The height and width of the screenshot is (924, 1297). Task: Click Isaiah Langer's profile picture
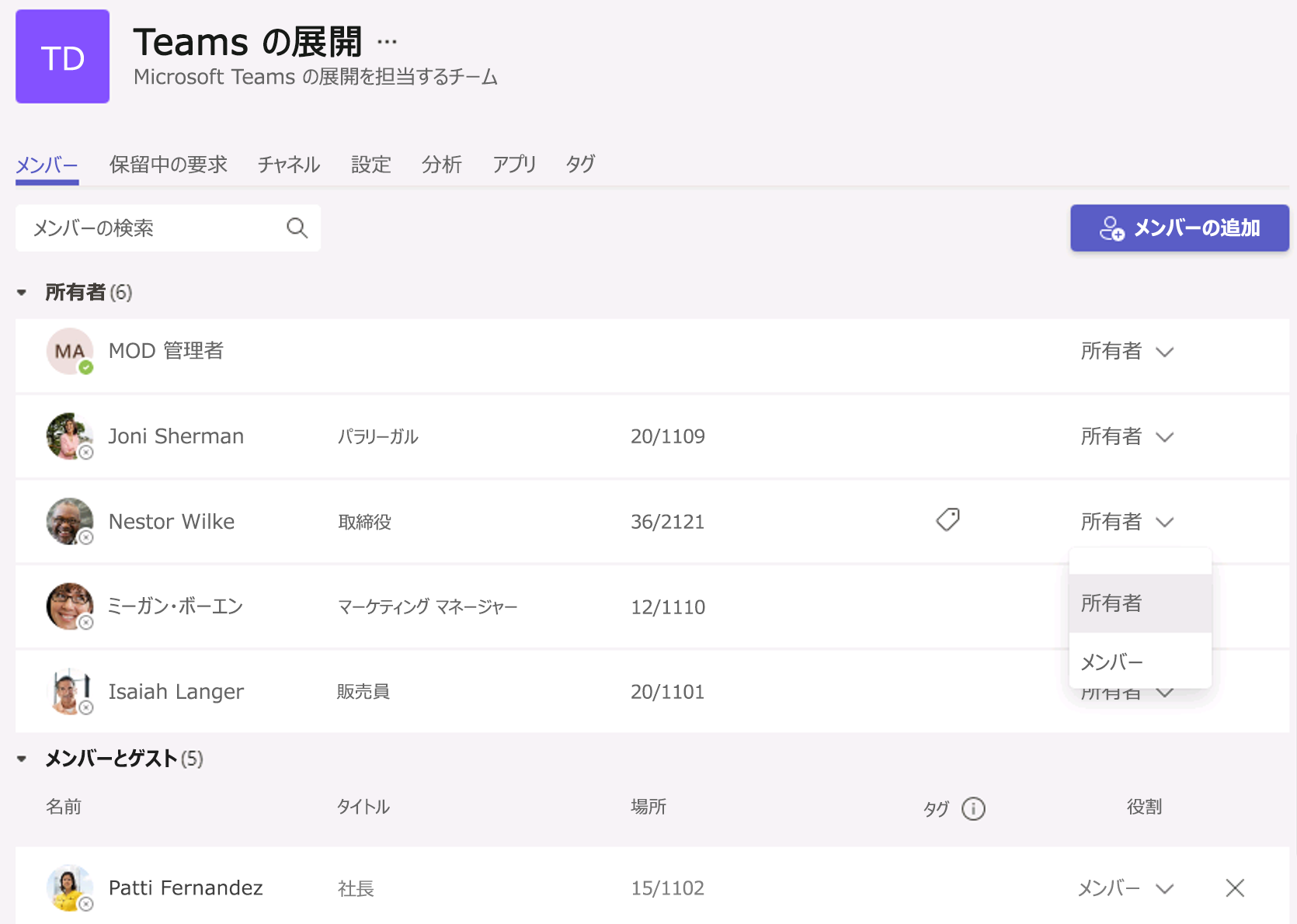[x=70, y=691]
